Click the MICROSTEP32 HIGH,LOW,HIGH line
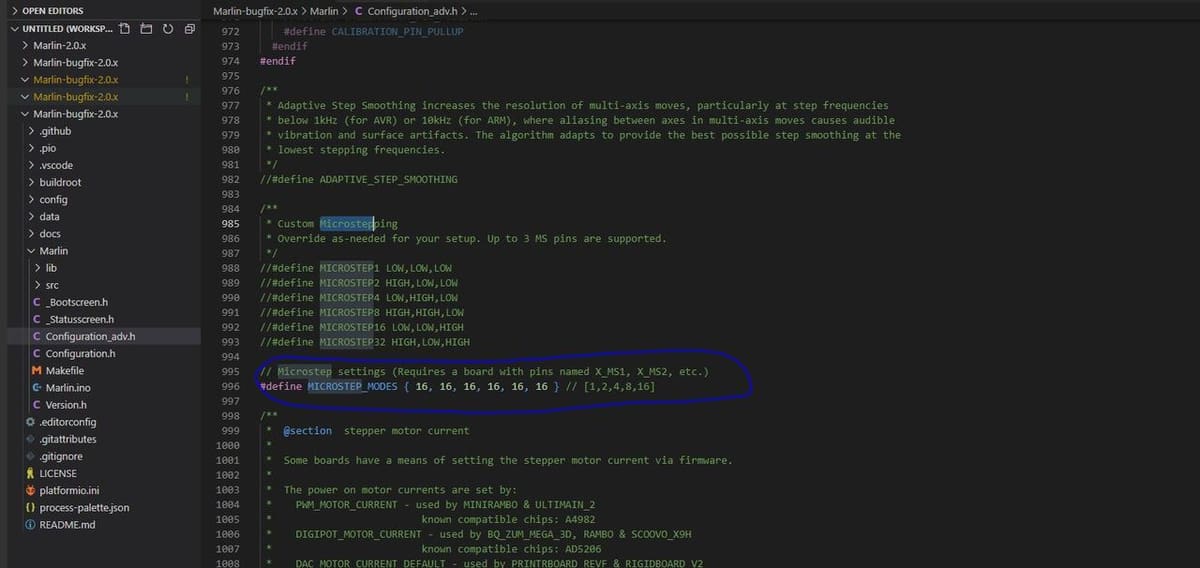This screenshot has width=1200, height=568. 364,342
